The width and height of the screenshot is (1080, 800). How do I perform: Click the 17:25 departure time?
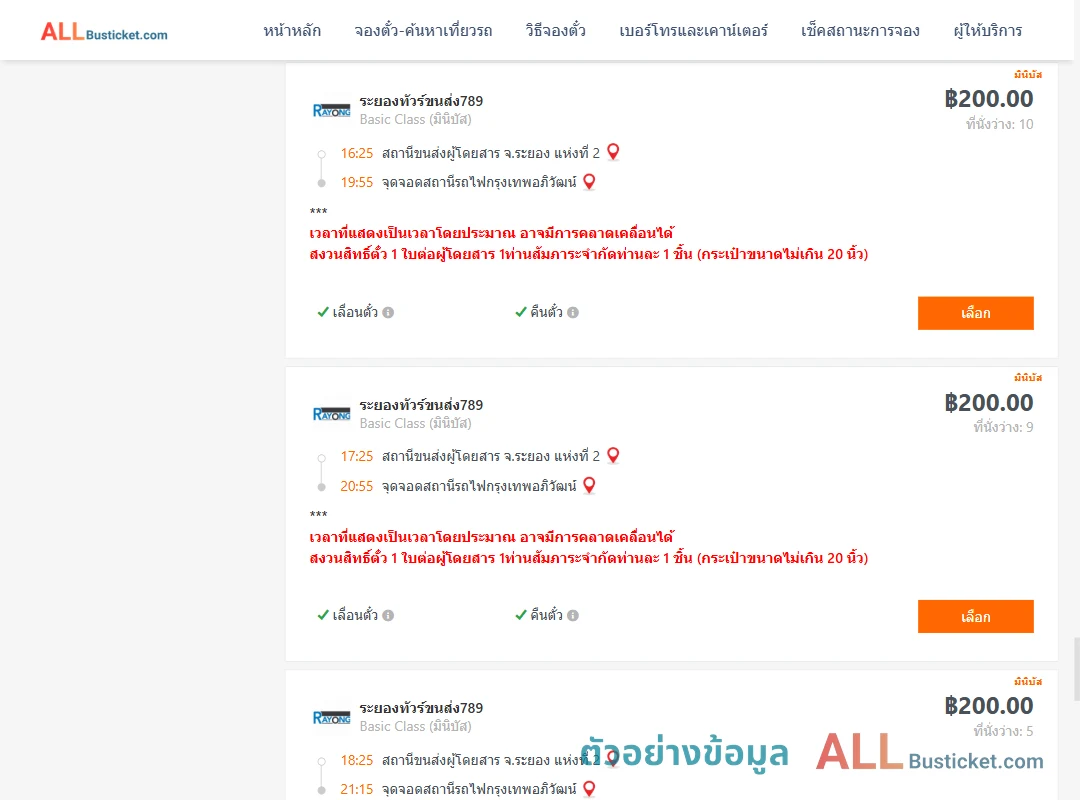[x=356, y=456]
